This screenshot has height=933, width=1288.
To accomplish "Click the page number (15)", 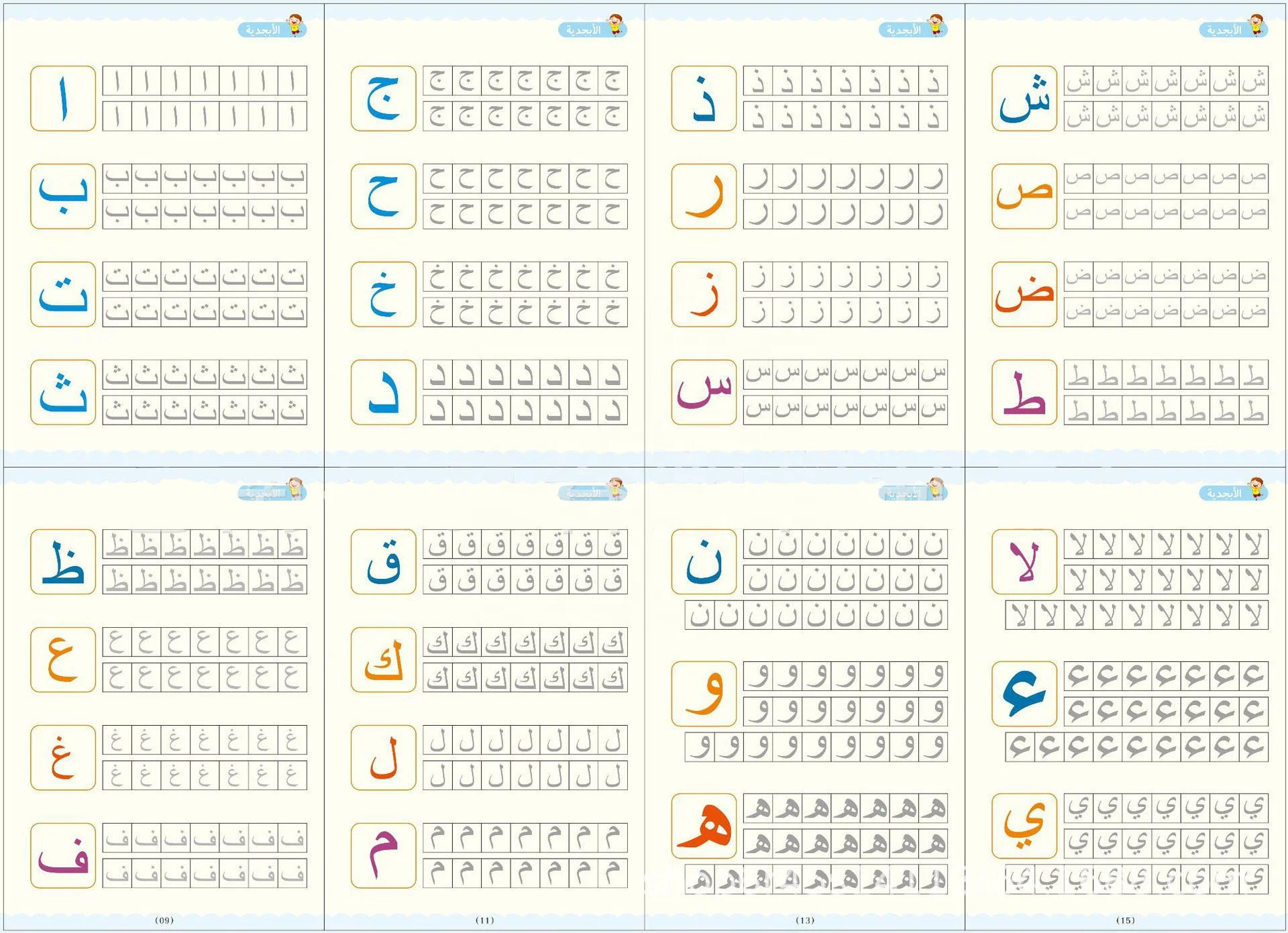I will click(x=1126, y=920).
